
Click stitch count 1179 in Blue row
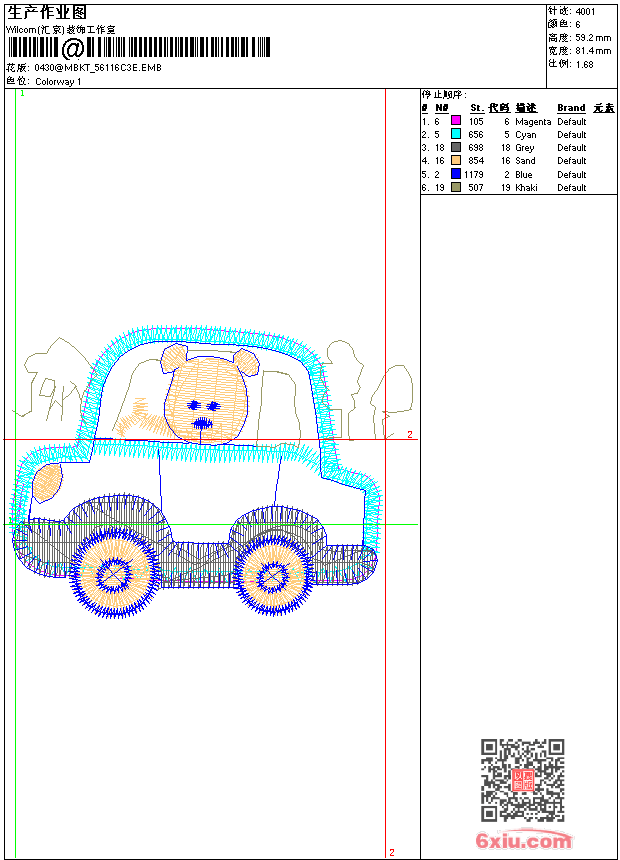[x=474, y=174]
